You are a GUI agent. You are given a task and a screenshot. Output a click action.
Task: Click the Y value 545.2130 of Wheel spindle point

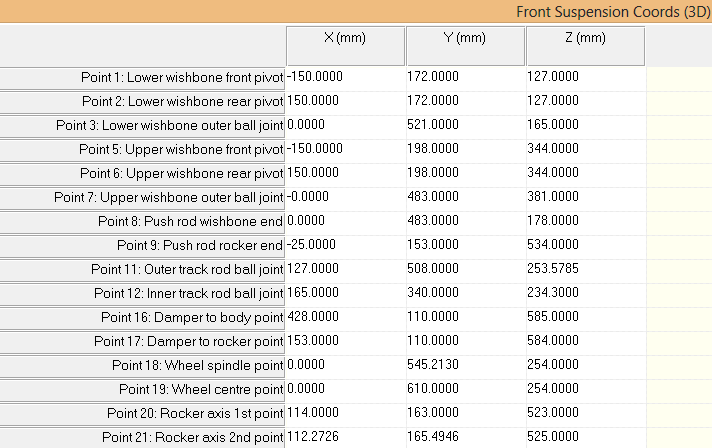click(x=464, y=365)
